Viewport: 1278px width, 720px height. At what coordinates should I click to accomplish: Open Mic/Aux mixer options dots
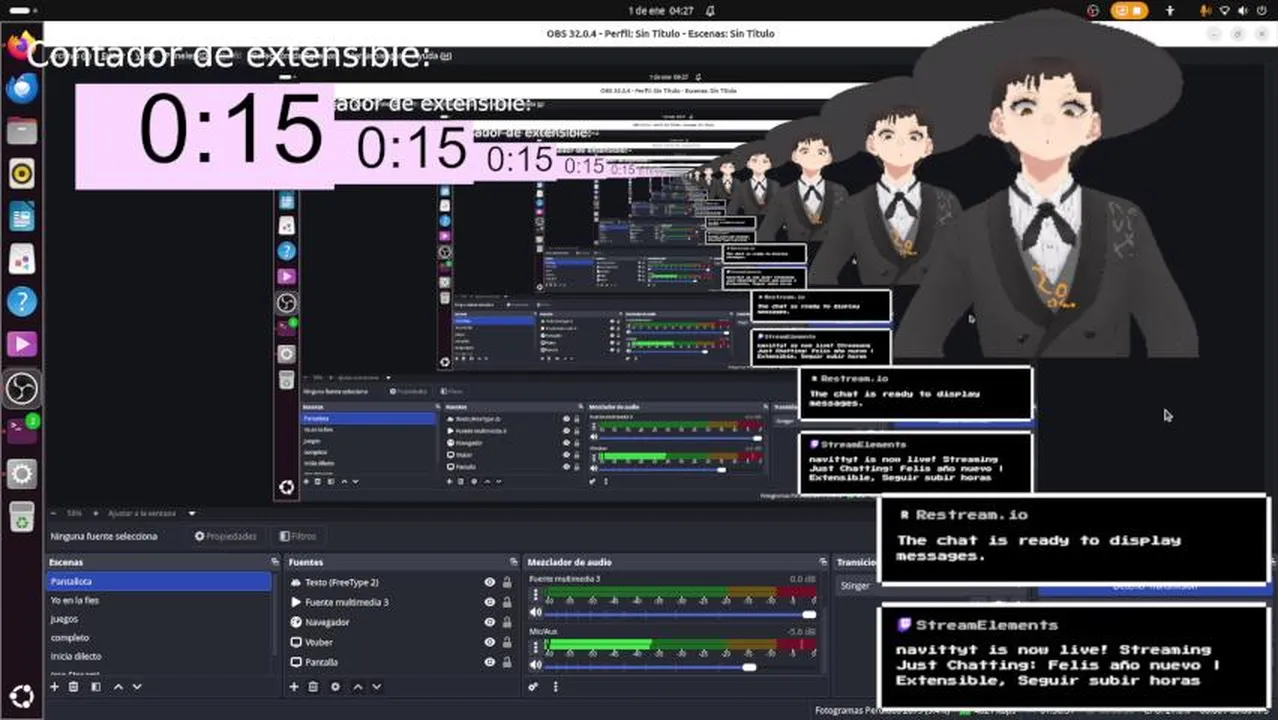click(x=535, y=646)
